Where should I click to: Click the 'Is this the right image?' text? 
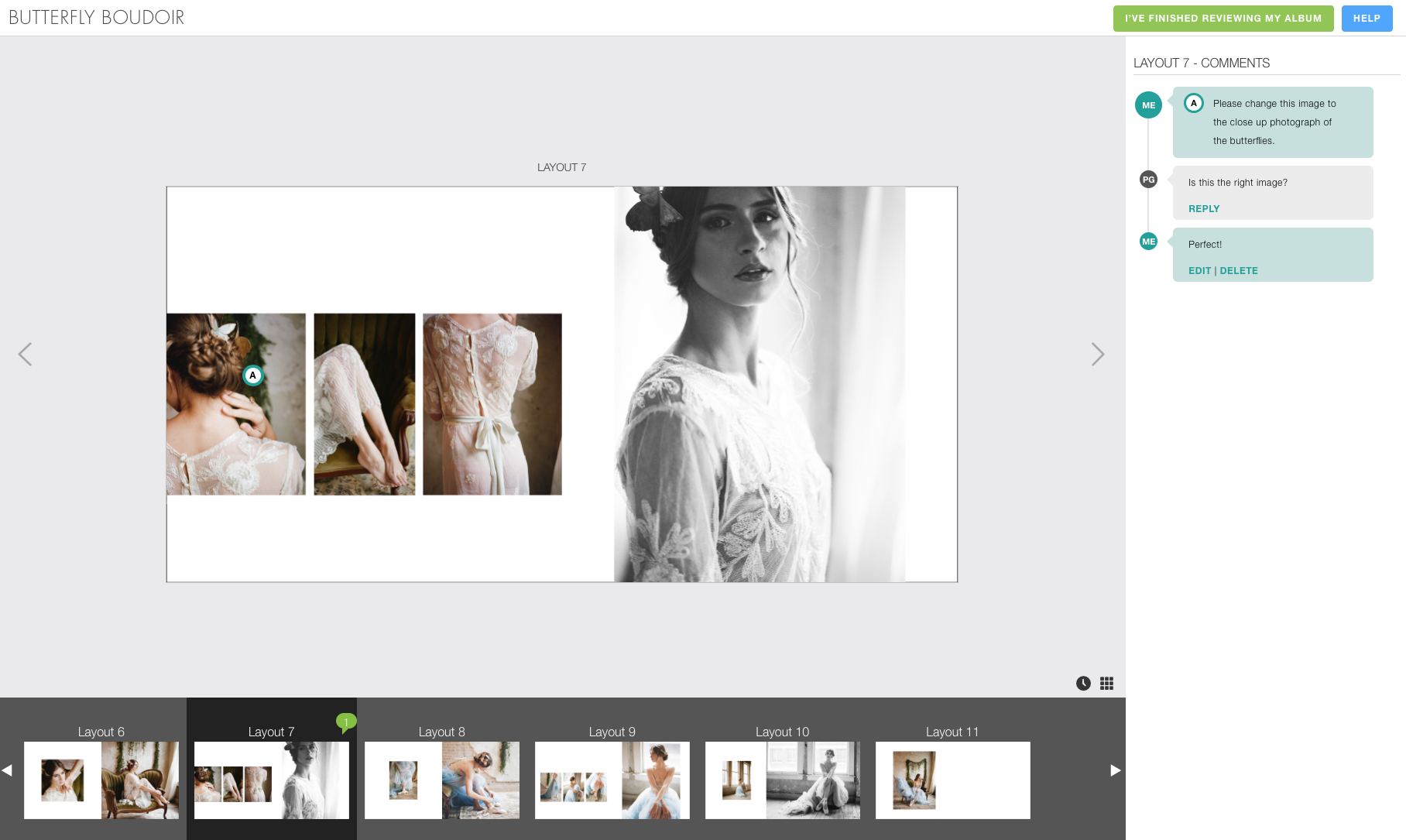(1238, 183)
